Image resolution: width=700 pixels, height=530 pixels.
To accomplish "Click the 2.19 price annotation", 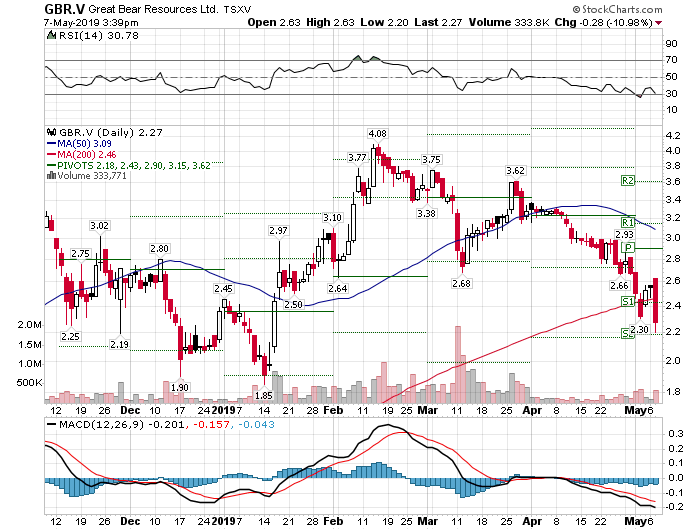I will pyautogui.click(x=119, y=344).
